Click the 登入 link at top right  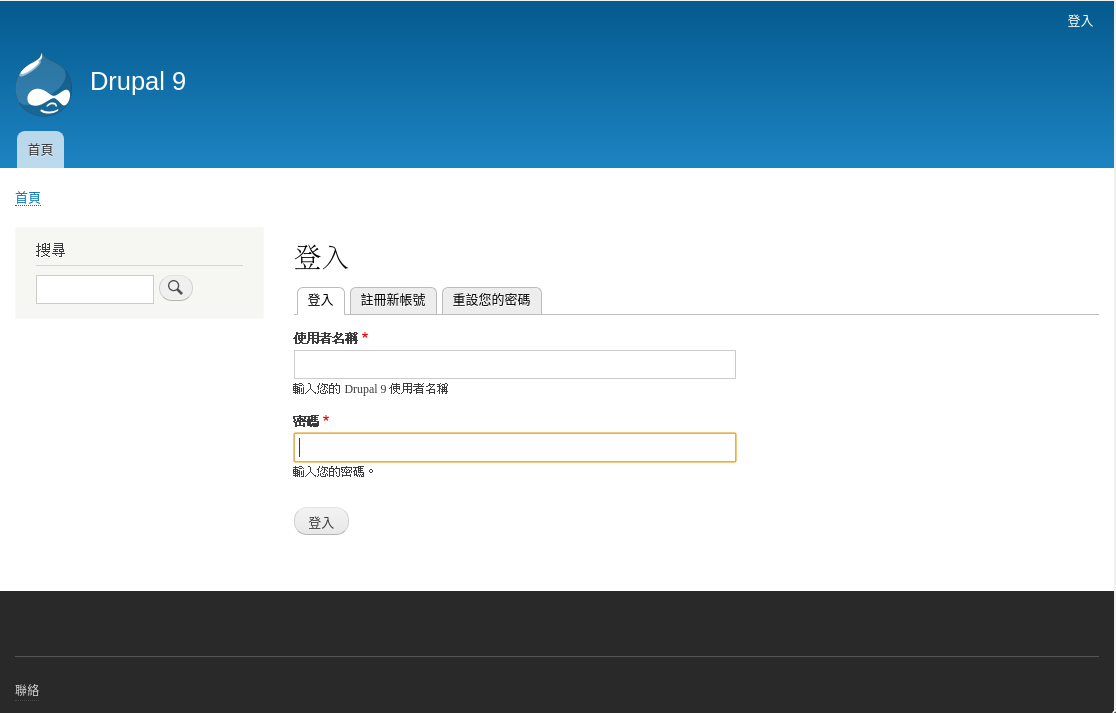click(1080, 20)
